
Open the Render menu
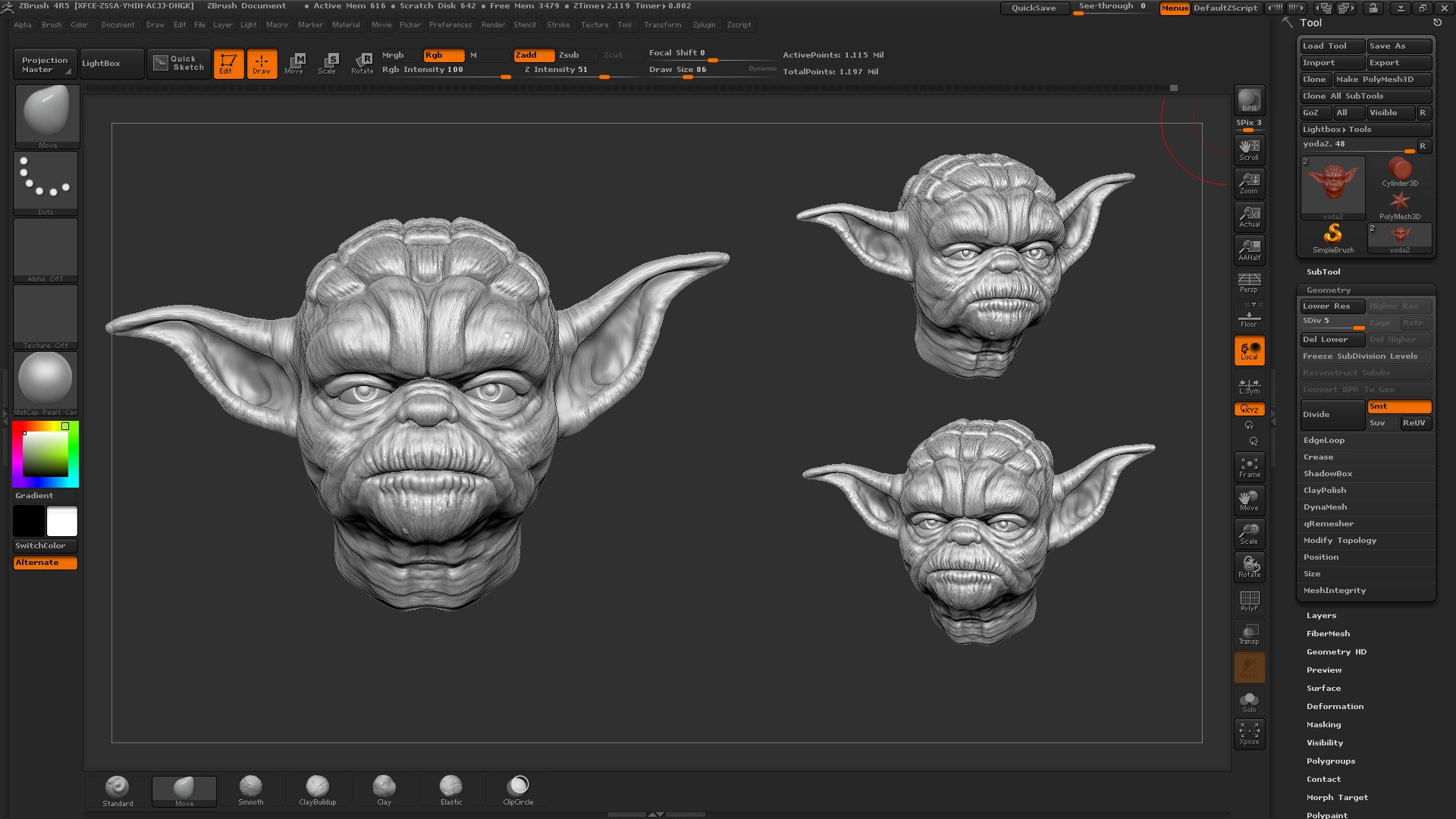point(493,24)
